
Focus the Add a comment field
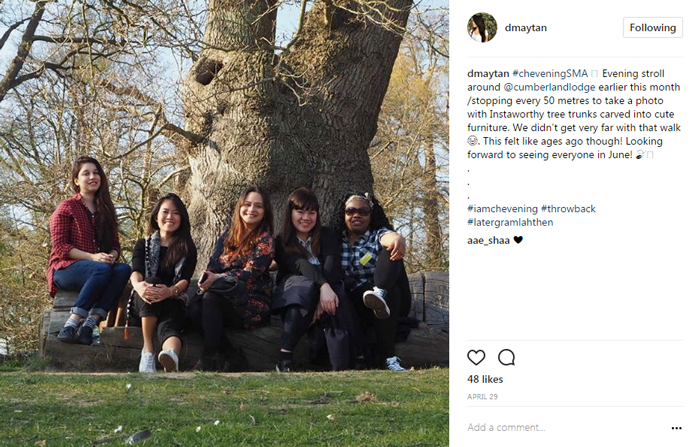click(567, 427)
